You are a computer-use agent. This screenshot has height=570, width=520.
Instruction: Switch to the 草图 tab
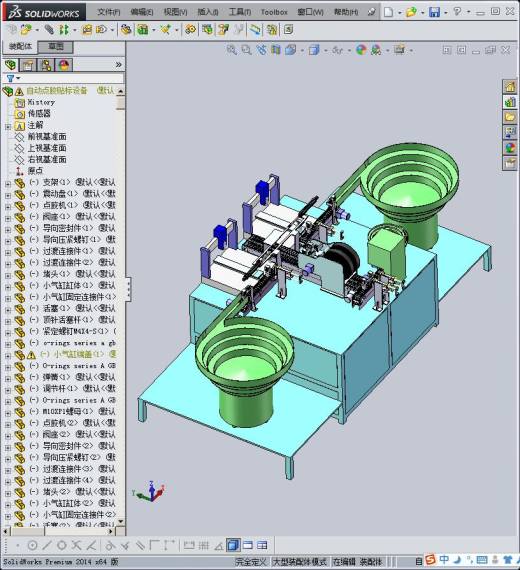coord(56,47)
